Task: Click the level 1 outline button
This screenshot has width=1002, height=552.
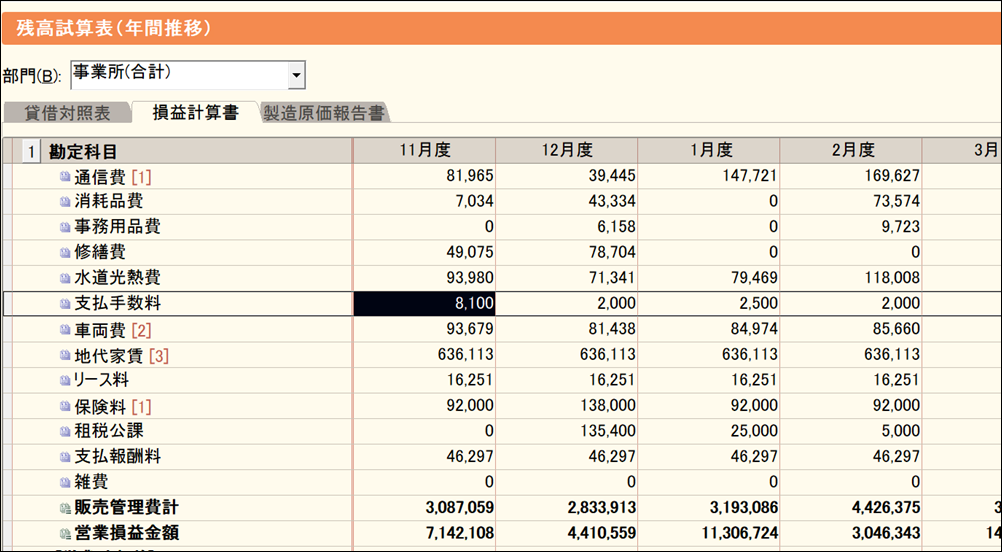Action: tap(31, 151)
